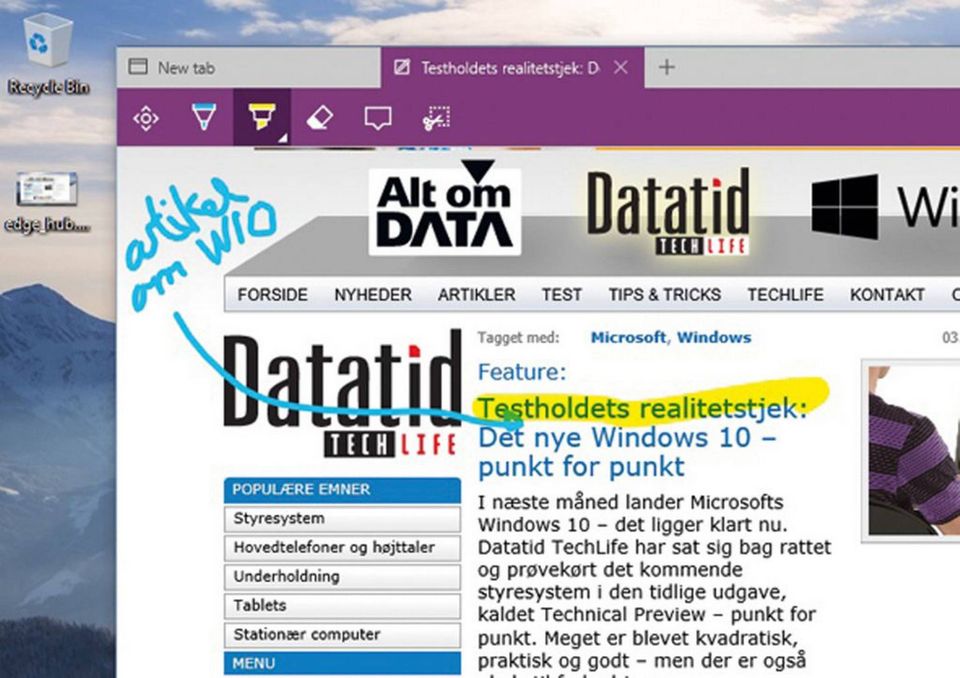
Task: Select the yellow Highlighter tool
Action: pos(260,119)
